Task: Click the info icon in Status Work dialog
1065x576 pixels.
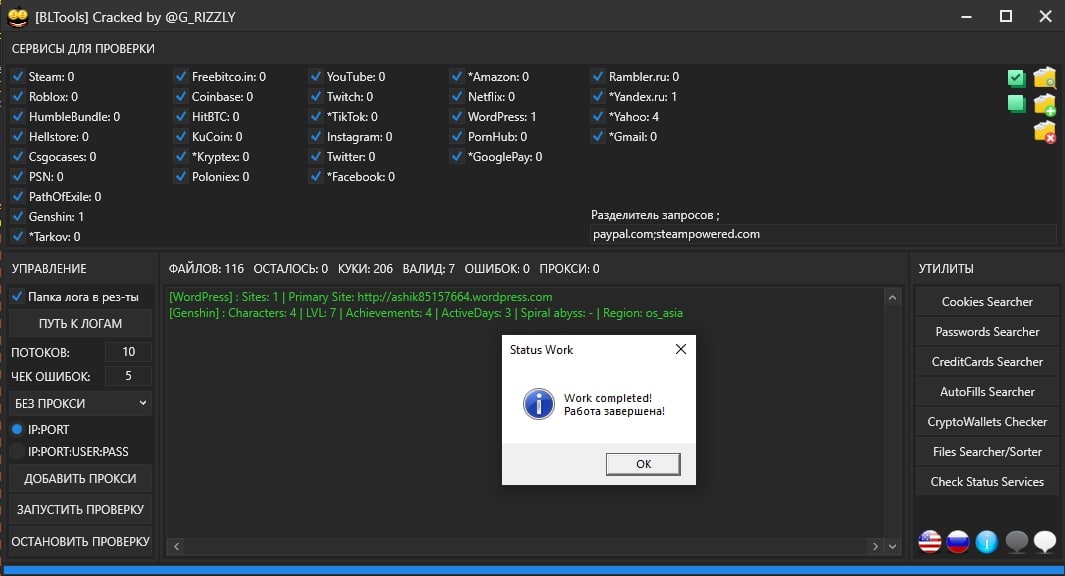Action: click(x=539, y=404)
